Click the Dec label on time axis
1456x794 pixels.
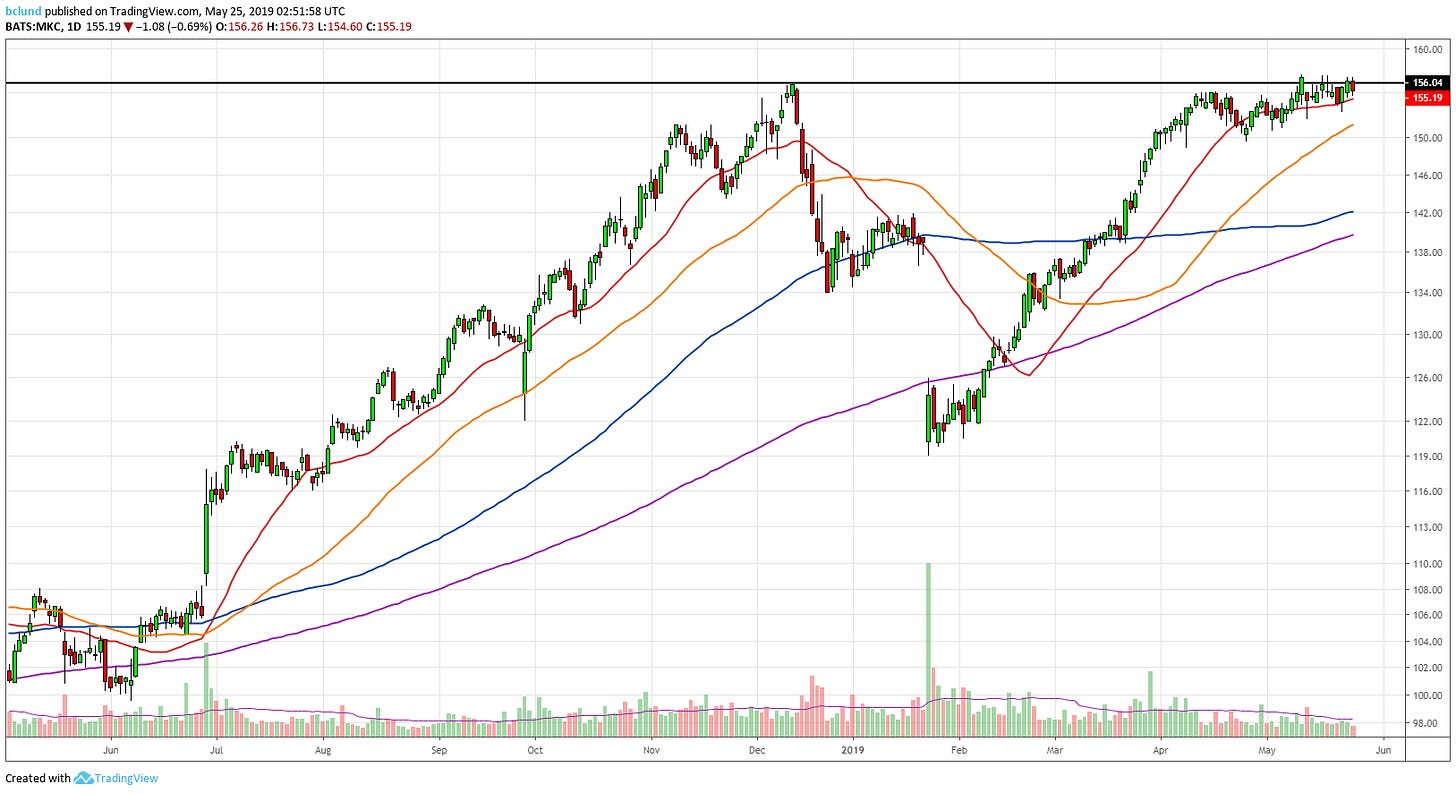[757, 748]
